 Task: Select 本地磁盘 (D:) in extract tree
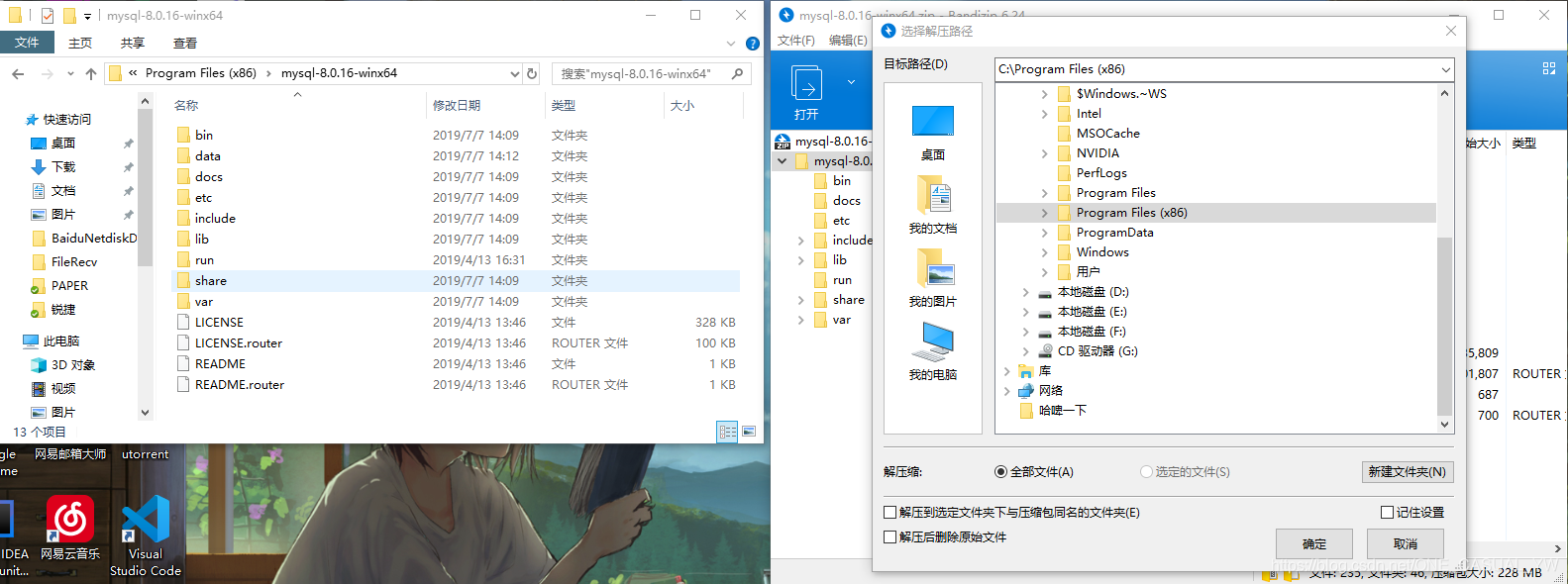1093,292
